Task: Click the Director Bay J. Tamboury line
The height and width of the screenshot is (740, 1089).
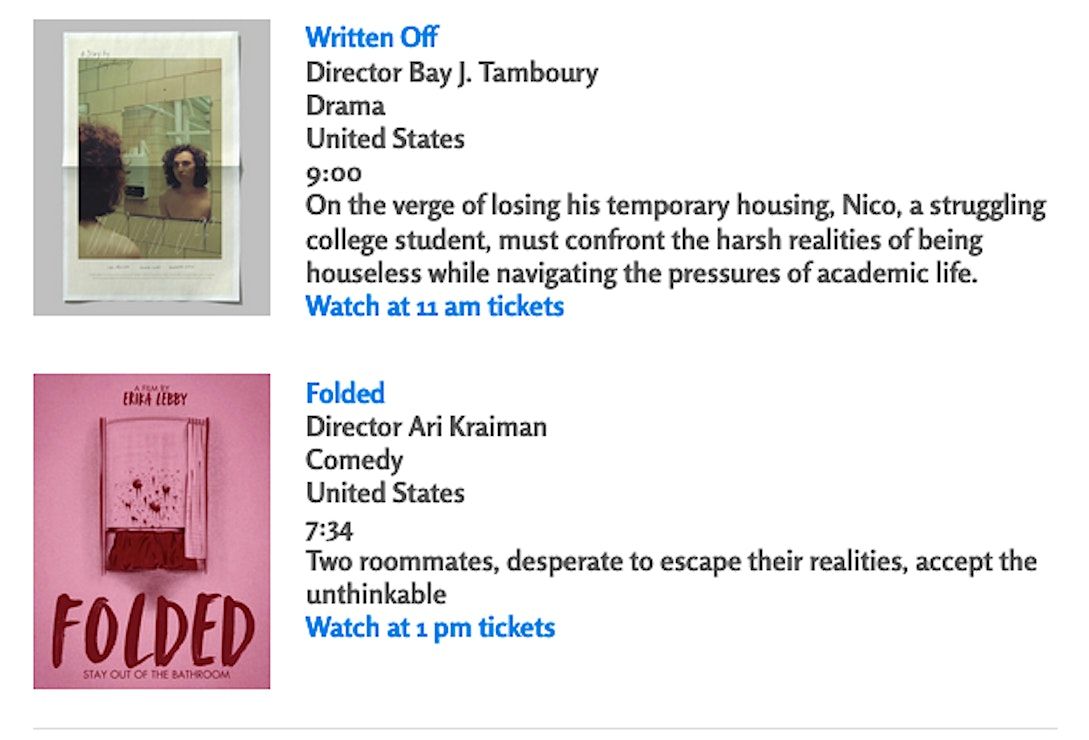Action: click(452, 72)
